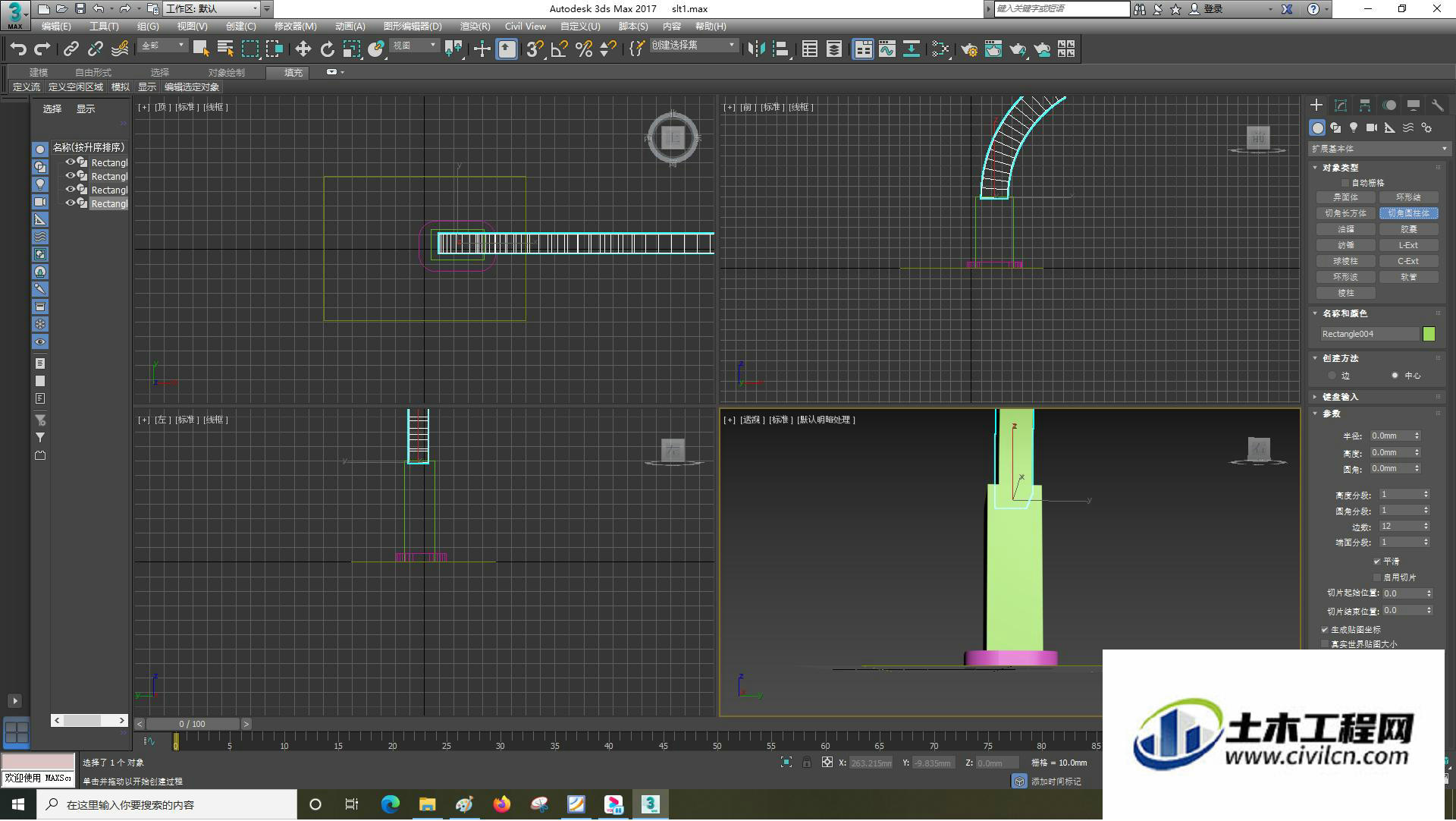
Task: Click the 定义流 ribbon button
Action: (27, 87)
